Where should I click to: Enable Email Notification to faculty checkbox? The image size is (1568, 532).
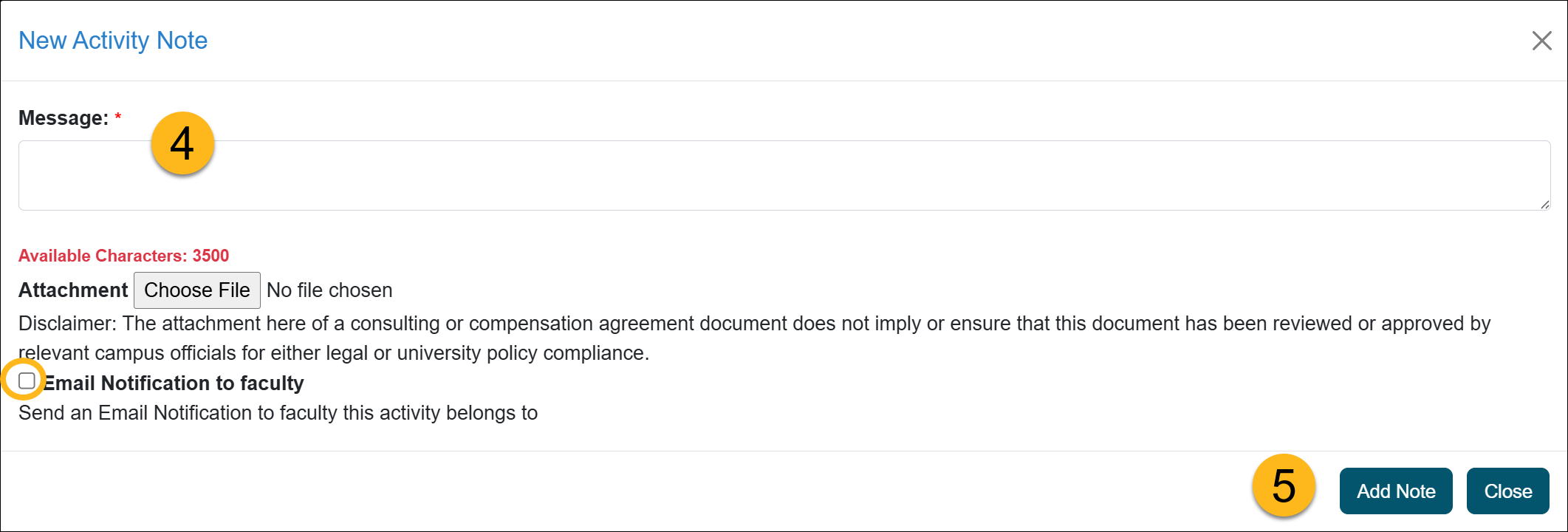coord(27,381)
